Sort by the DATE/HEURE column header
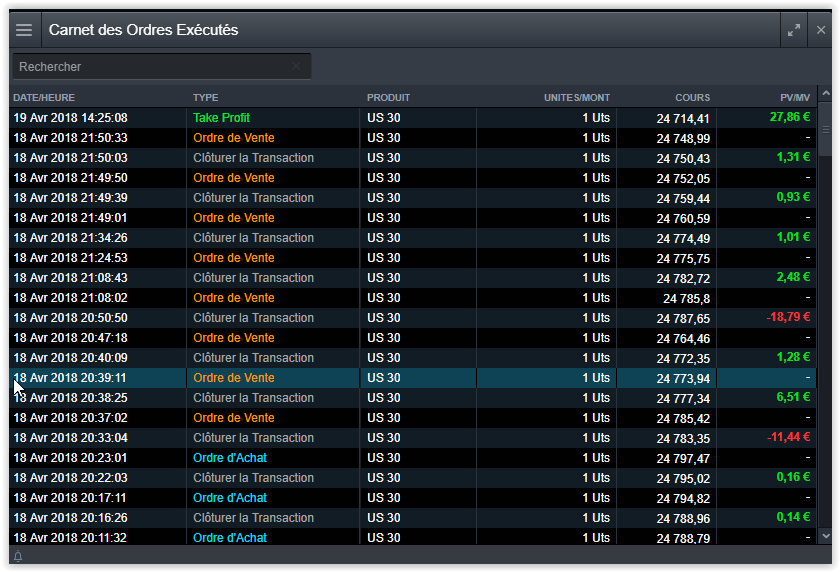Viewport: 840px width, 572px height. coord(44,98)
